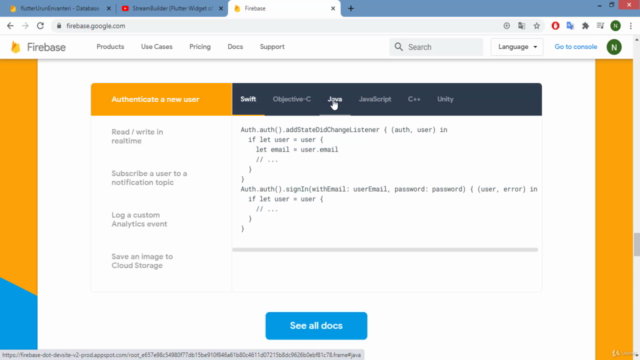Show the C++ code sample
This screenshot has width=640, height=360.
pos(414,99)
